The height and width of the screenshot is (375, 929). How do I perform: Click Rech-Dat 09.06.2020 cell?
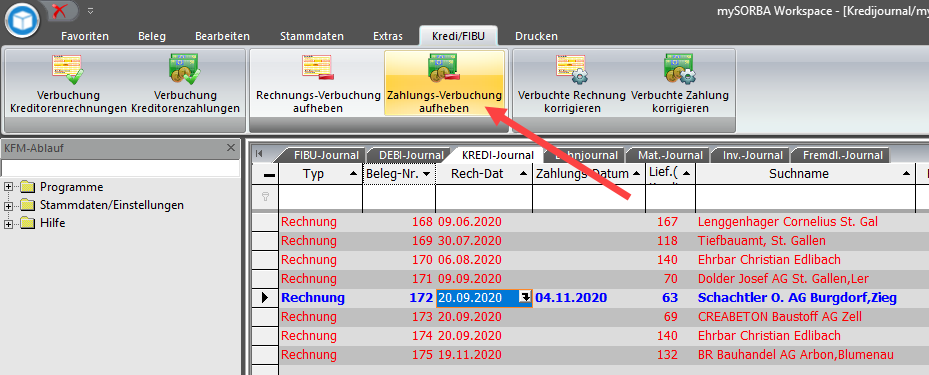click(x=484, y=222)
